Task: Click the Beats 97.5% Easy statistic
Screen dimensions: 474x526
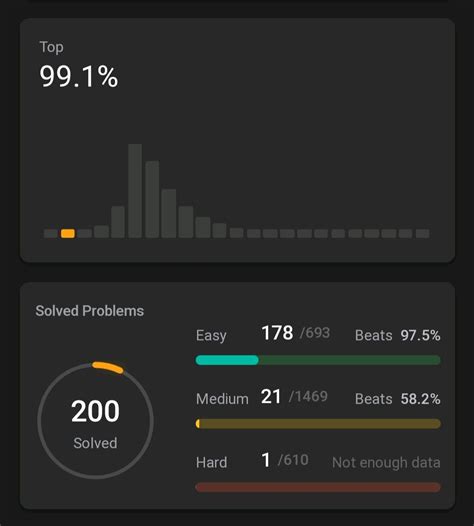Action: (x=398, y=335)
